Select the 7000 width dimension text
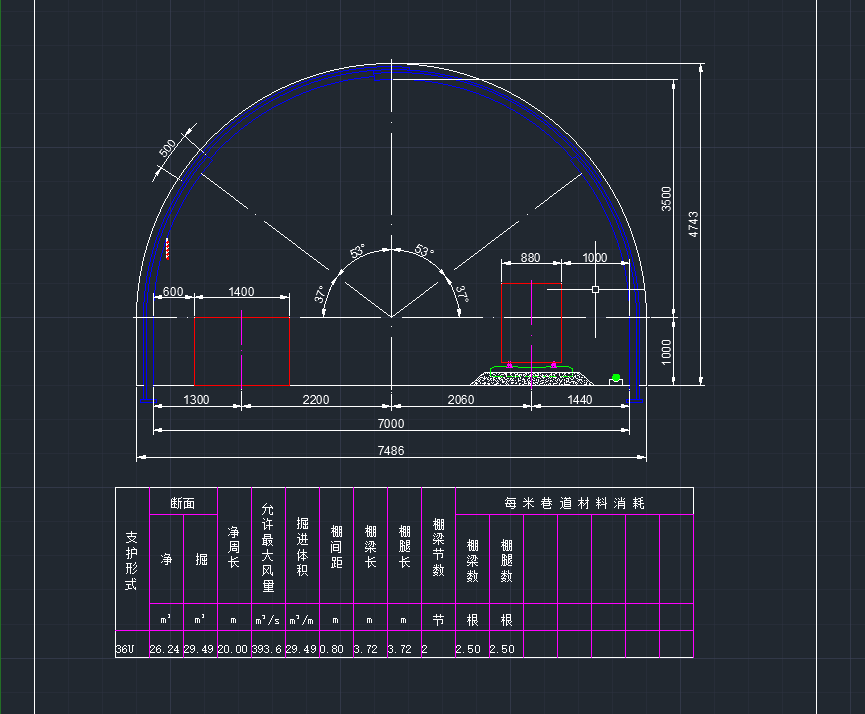The width and height of the screenshot is (865, 714). pyautogui.click(x=391, y=424)
